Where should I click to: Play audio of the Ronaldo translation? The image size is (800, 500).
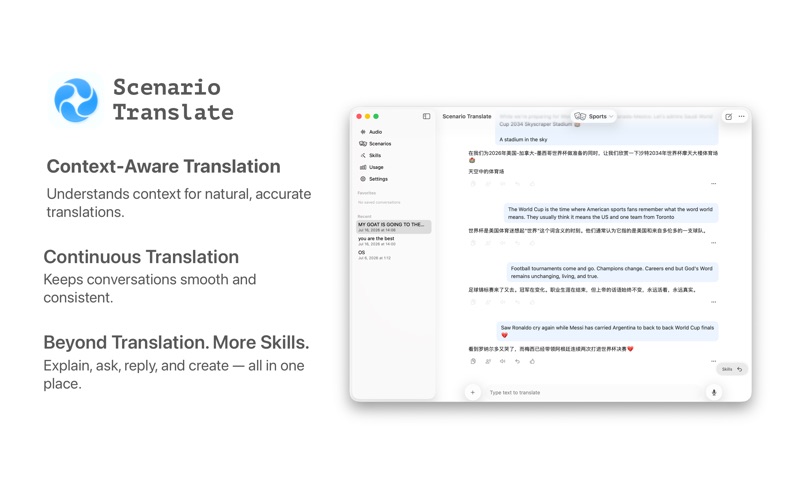503,361
